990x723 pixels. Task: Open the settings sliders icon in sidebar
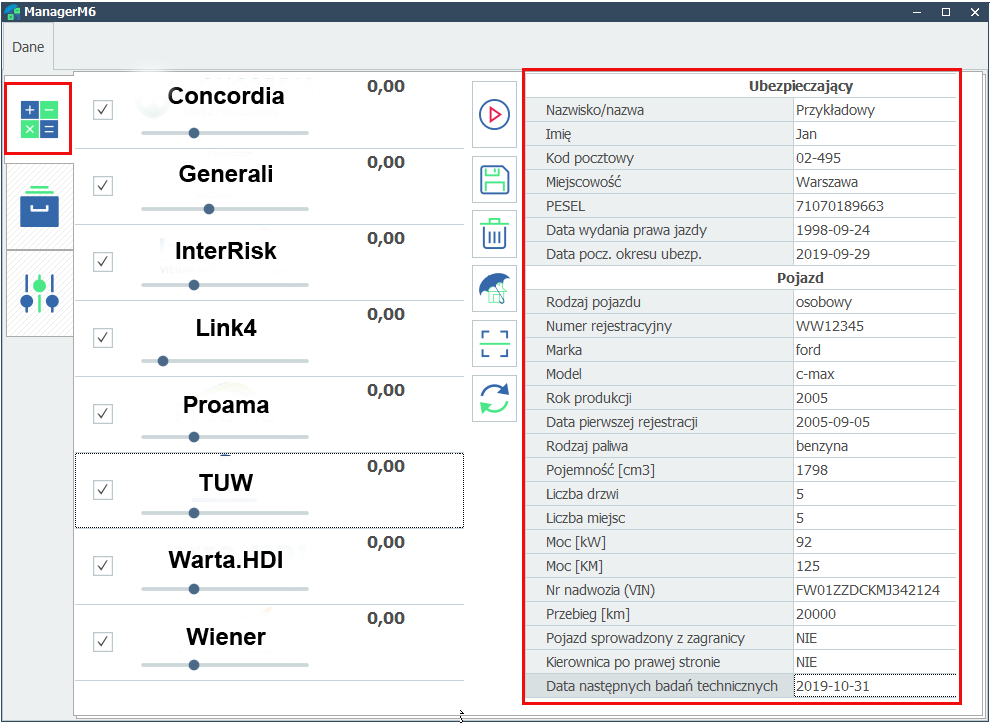39,293
